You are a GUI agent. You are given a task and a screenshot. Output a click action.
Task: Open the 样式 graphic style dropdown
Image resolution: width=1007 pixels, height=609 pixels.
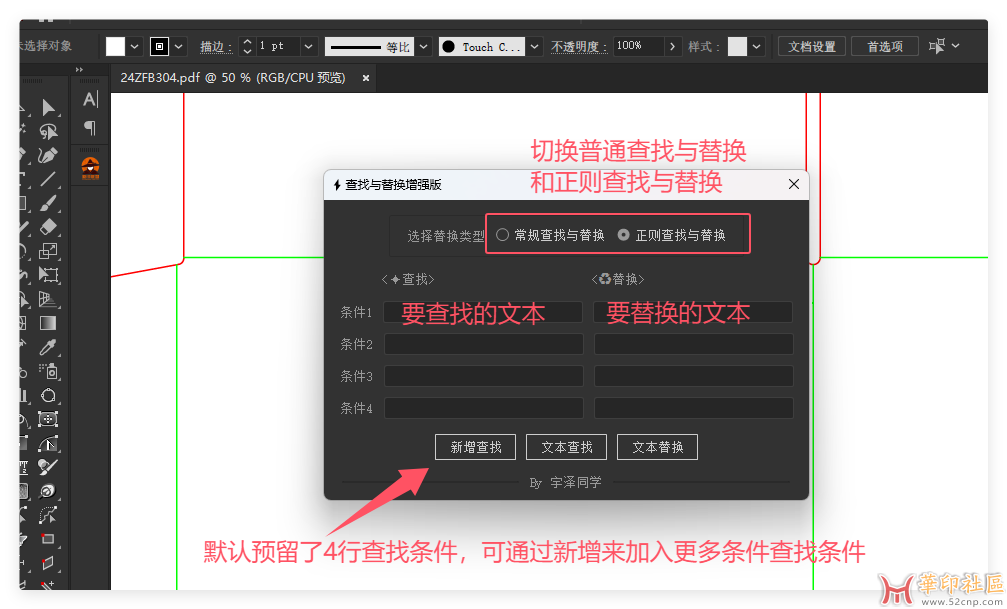[757, 46]
